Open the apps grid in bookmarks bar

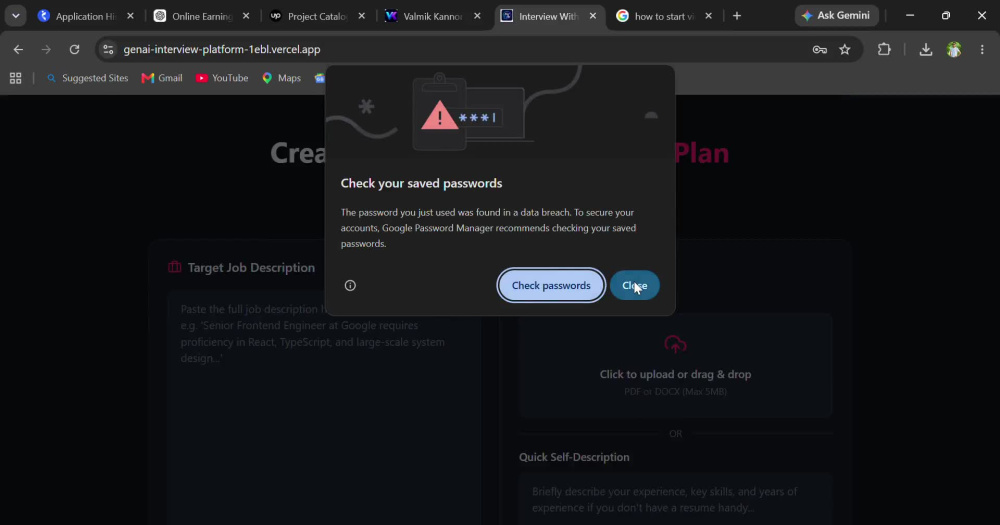click(x=15, y=78)
